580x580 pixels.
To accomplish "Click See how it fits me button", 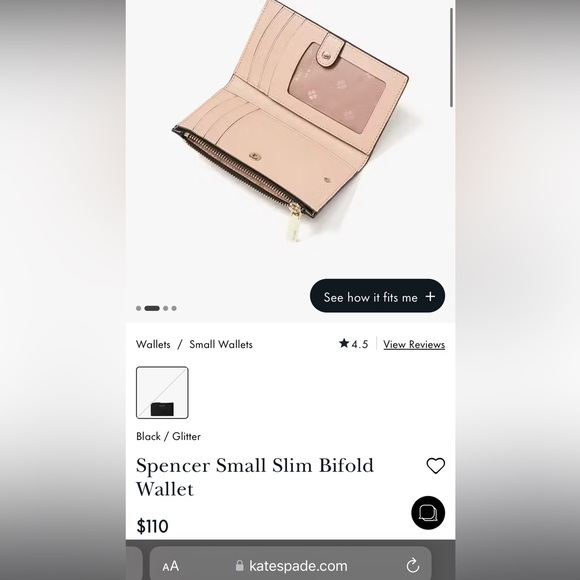I will click(x=377, y=296).
